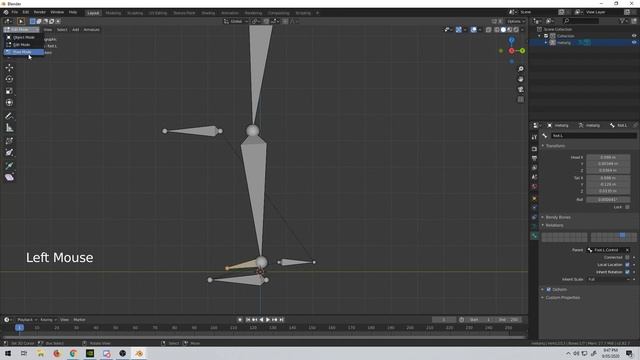Toggle the Inherit Rotation checkbox
This screenshot has width=640, height=360.
627,272
